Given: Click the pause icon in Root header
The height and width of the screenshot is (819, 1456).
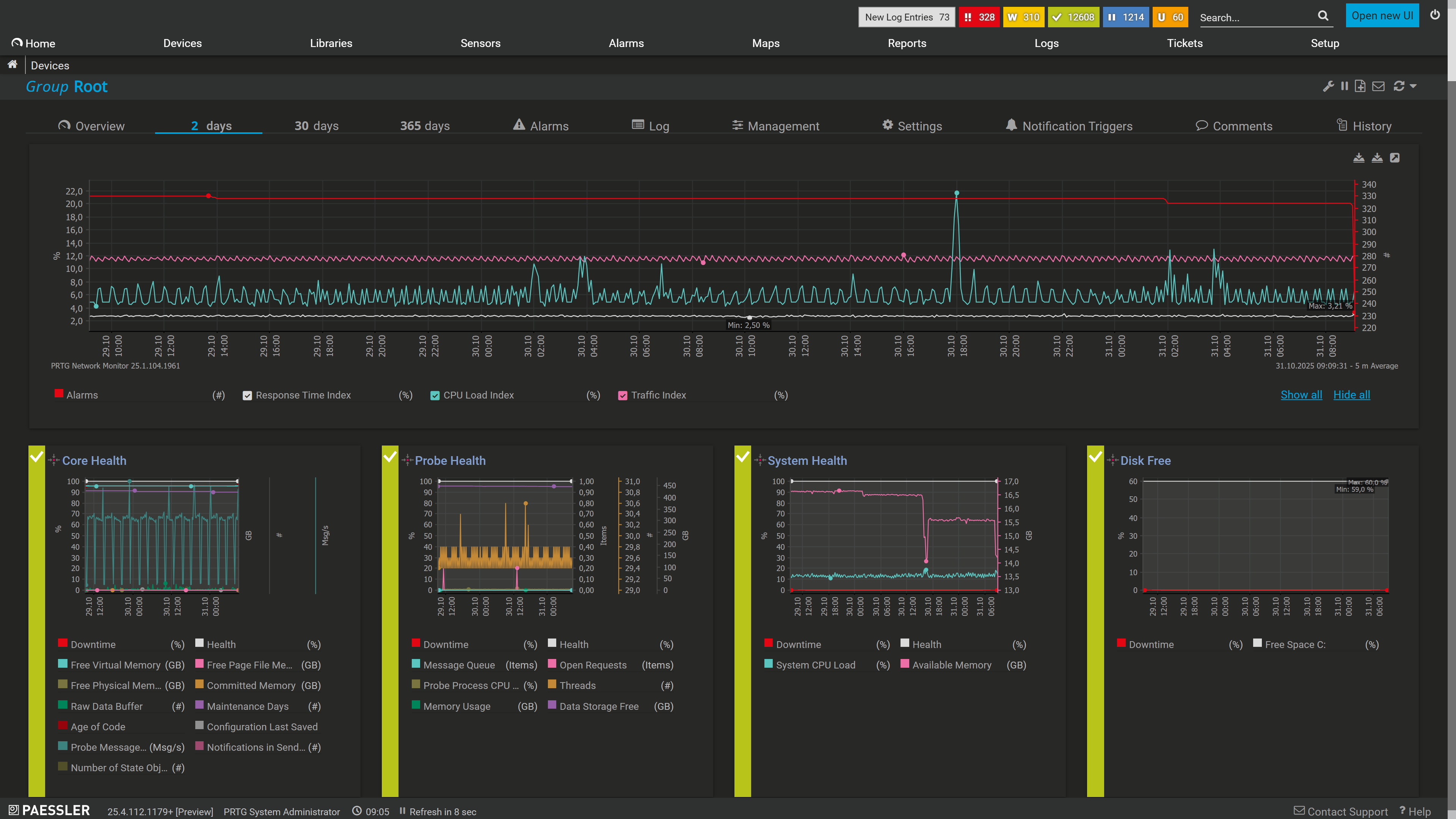Looking at the screenshot, I should 1345,86.
